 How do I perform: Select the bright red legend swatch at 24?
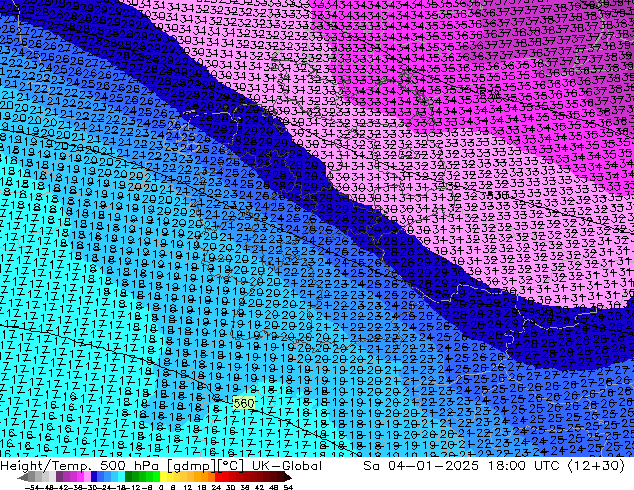[x=218, y=476]
